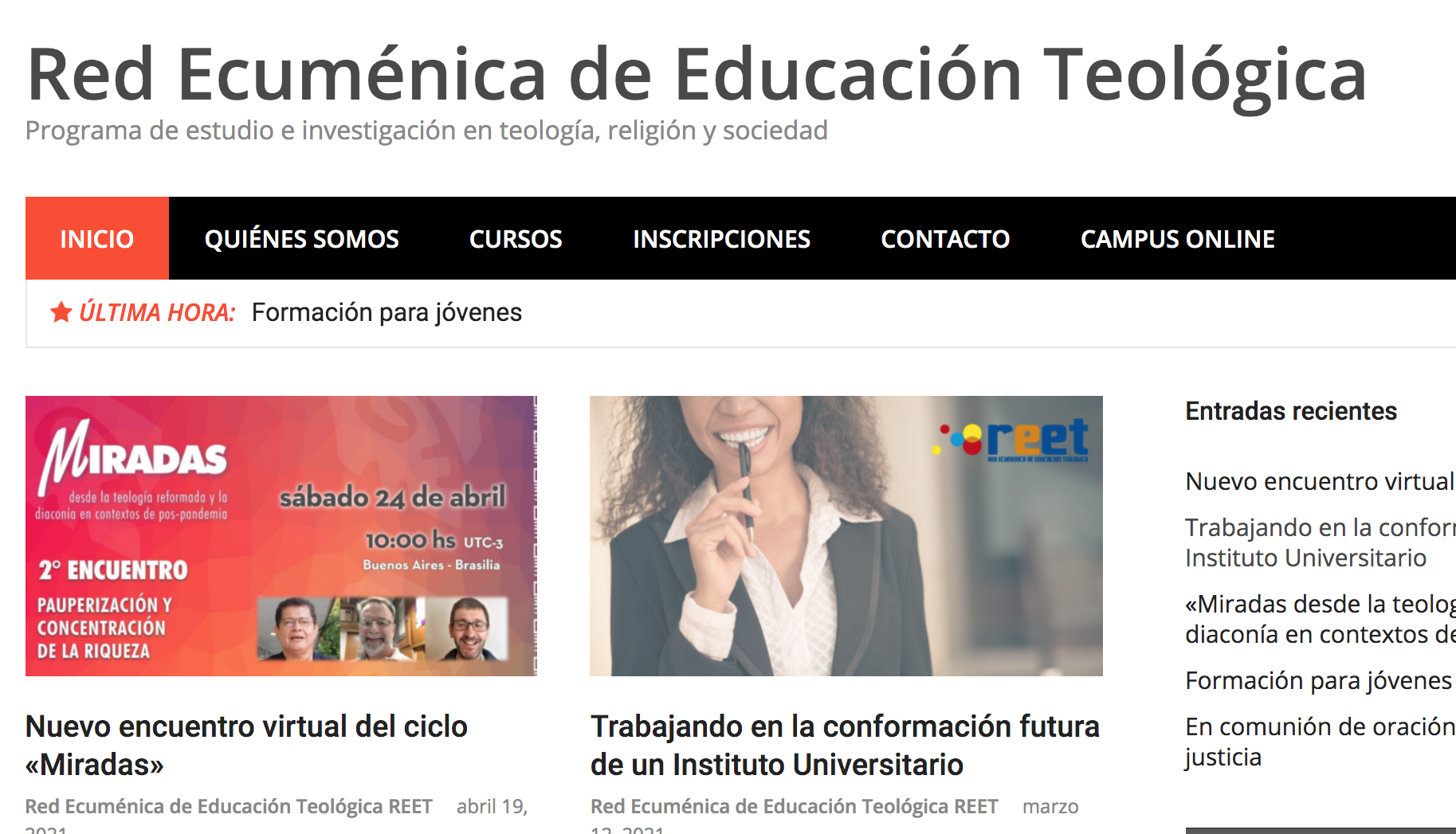Click the reet logo on the woman photo
Viewport: 1456px width, 834px height.
(x=1013, y=440)
